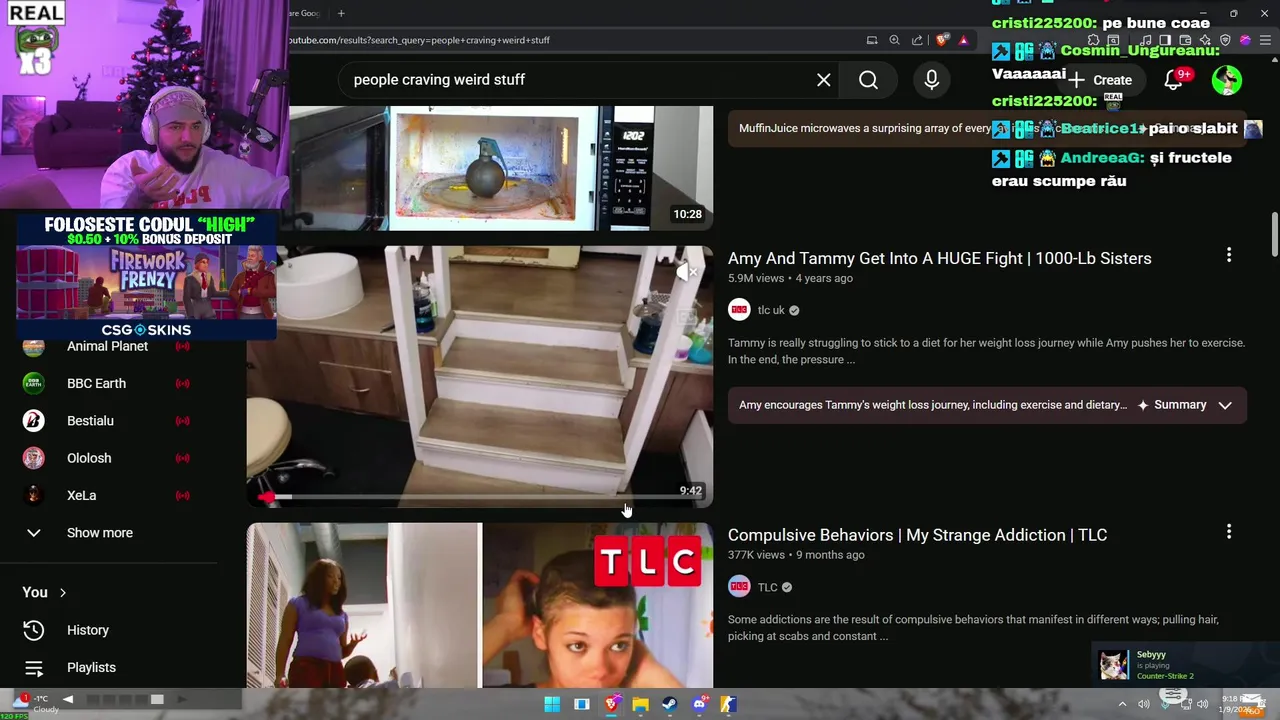Open Steam from the taskbar
1280x720 pixels.
pyautogui.click(x=669, y=704)
